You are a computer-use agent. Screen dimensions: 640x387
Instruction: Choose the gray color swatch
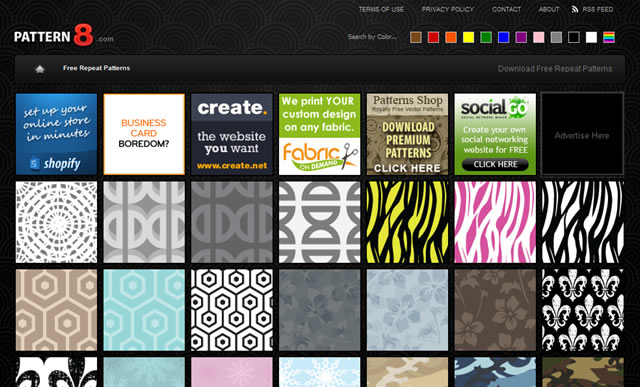[556, 38]
